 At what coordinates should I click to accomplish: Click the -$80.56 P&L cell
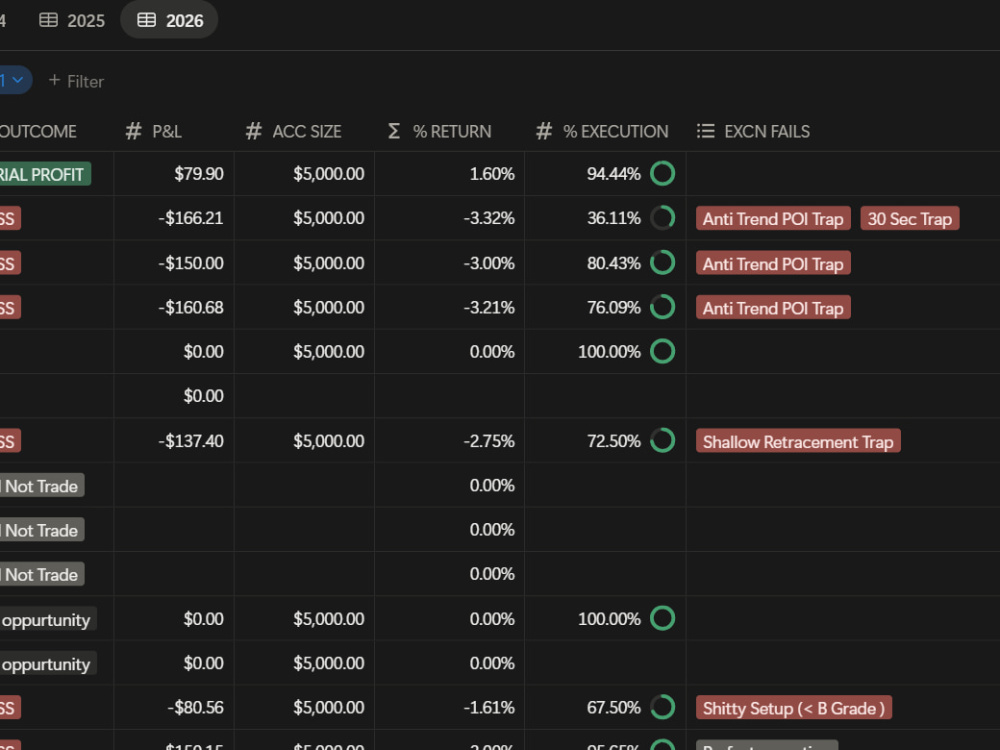(174, 707)
